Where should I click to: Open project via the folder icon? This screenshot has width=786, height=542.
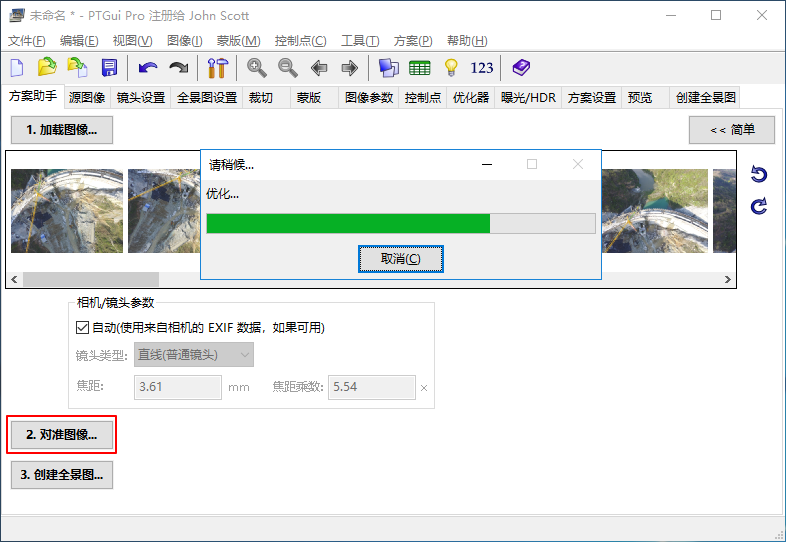pyautogui.click(x=47, y=67)
